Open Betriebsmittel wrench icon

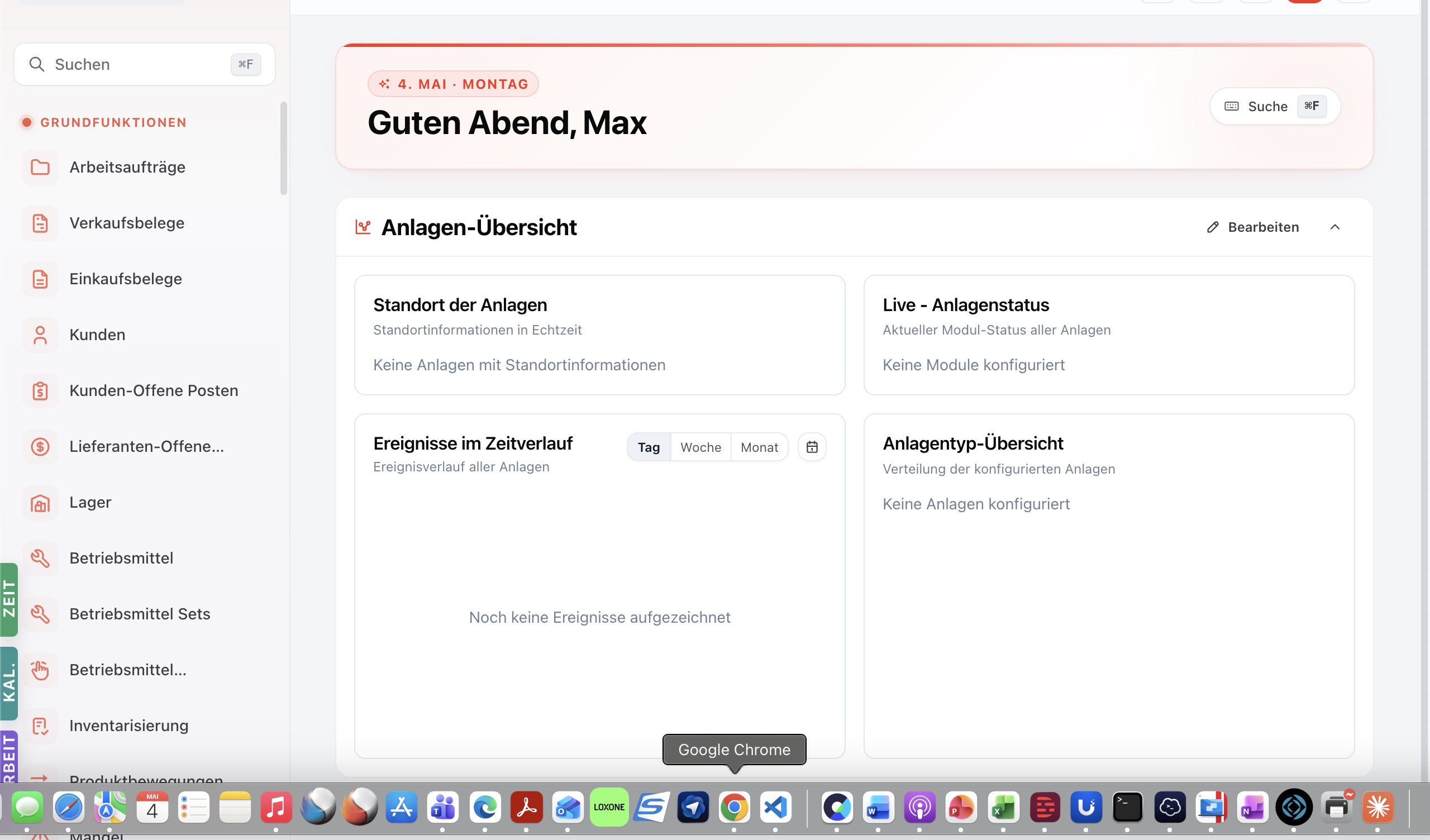(x=40, y=559)
